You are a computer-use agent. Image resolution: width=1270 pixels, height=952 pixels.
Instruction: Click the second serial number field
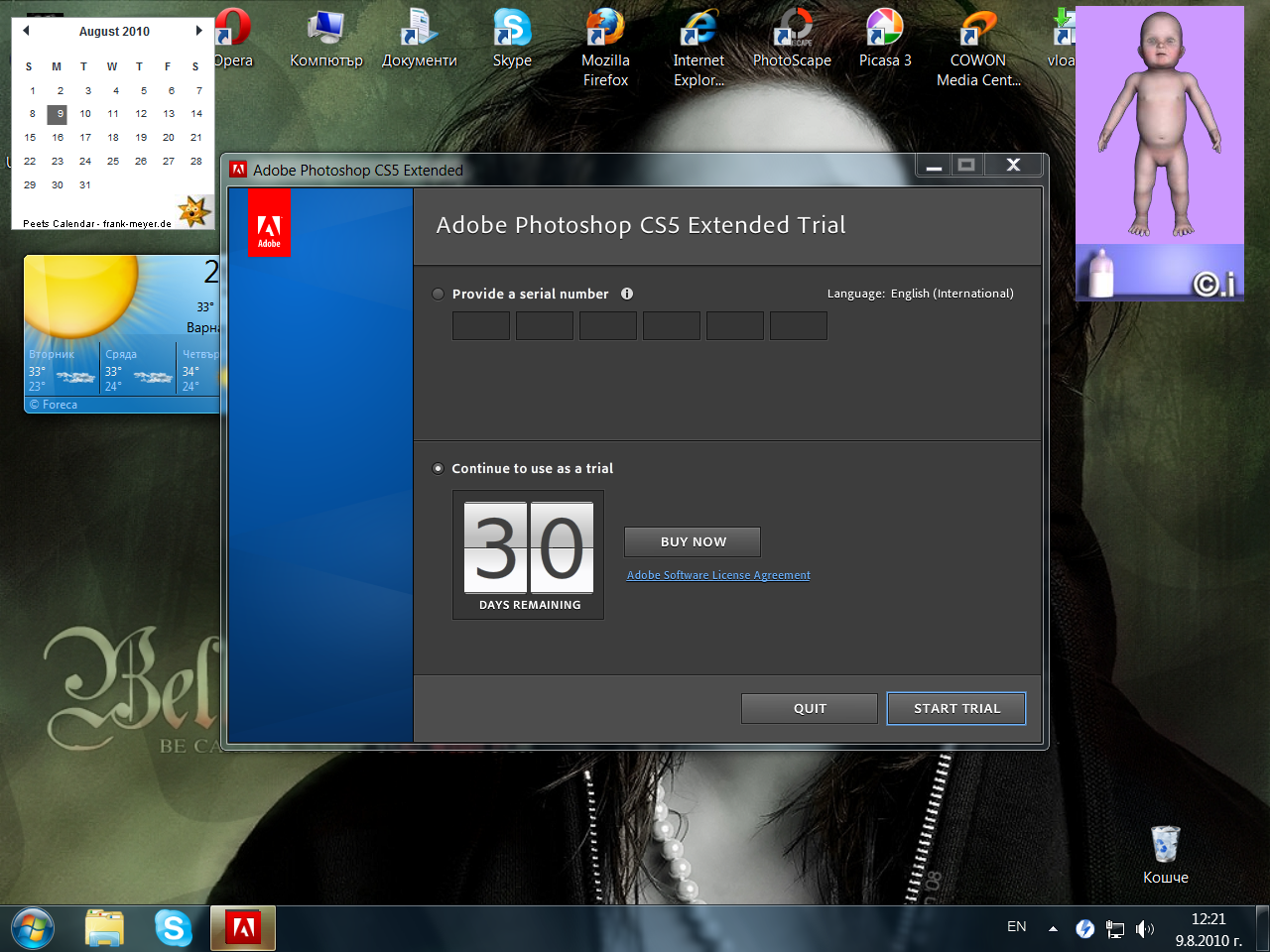click(x=545, y=326)
